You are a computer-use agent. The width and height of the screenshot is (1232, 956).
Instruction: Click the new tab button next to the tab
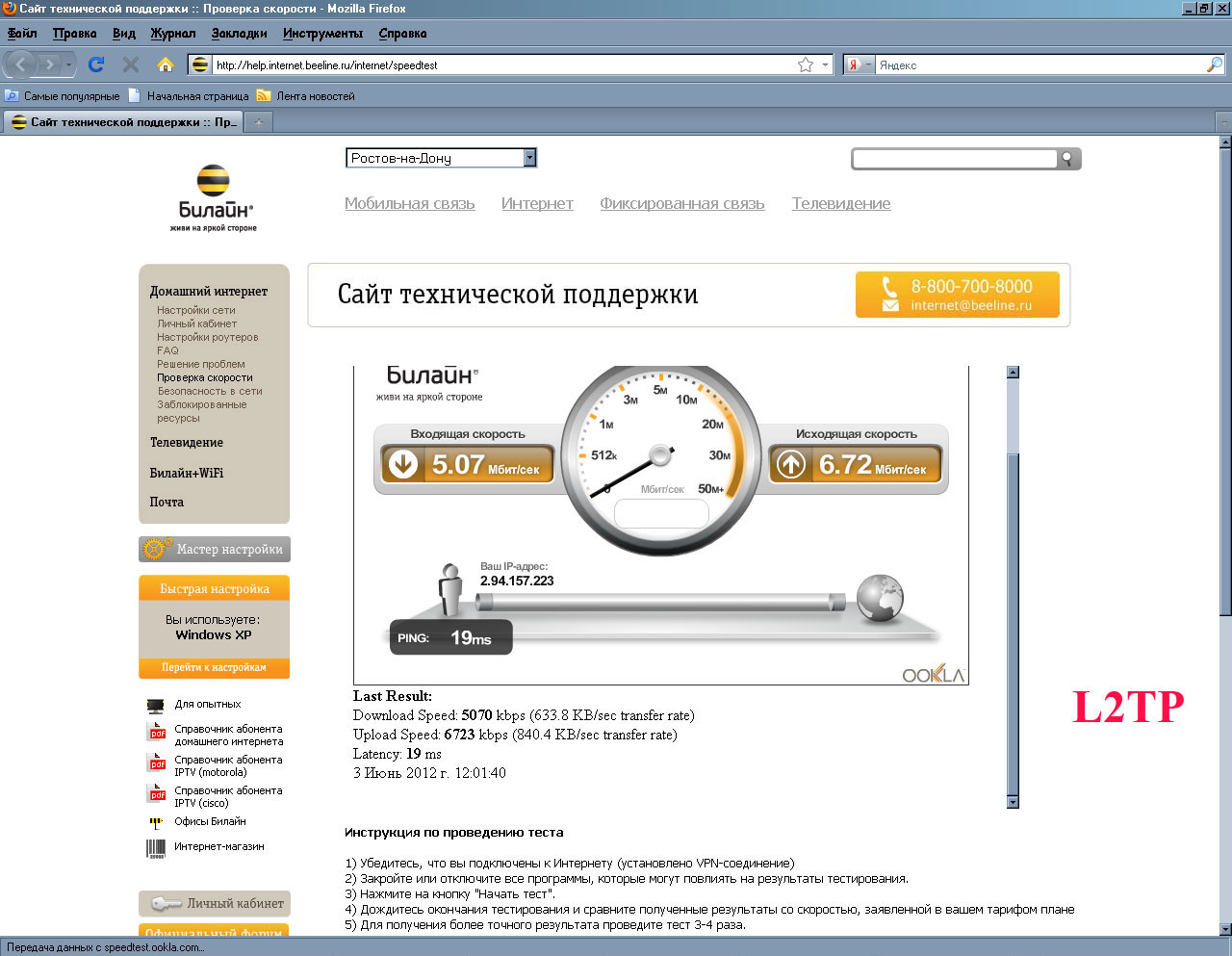(x=258, y=122)
